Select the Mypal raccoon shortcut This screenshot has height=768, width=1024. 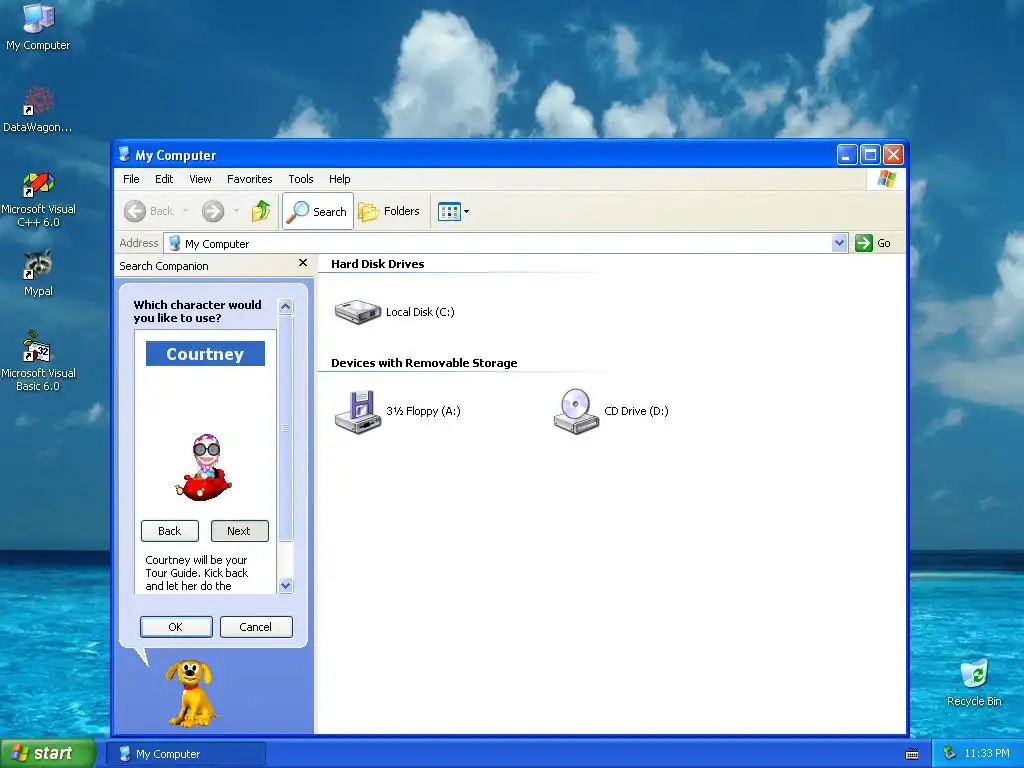pyautogui.click(x=38, y=273)
